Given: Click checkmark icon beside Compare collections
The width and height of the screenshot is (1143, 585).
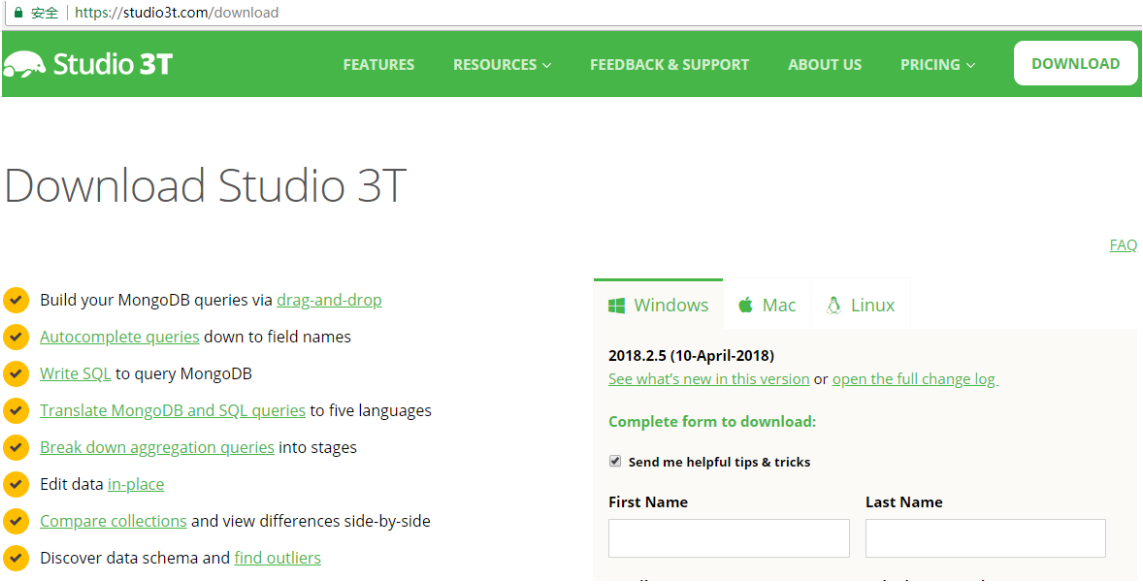Looking at the screenshot, I should coord(16,521).
